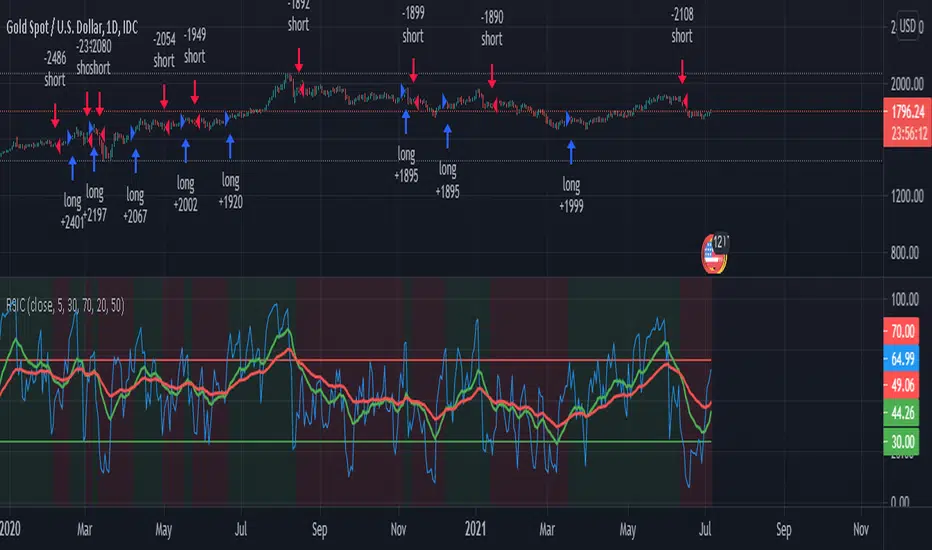Click the 800.00 price axis label
Viewport: 932px width, 550px height.
(904, 253)
